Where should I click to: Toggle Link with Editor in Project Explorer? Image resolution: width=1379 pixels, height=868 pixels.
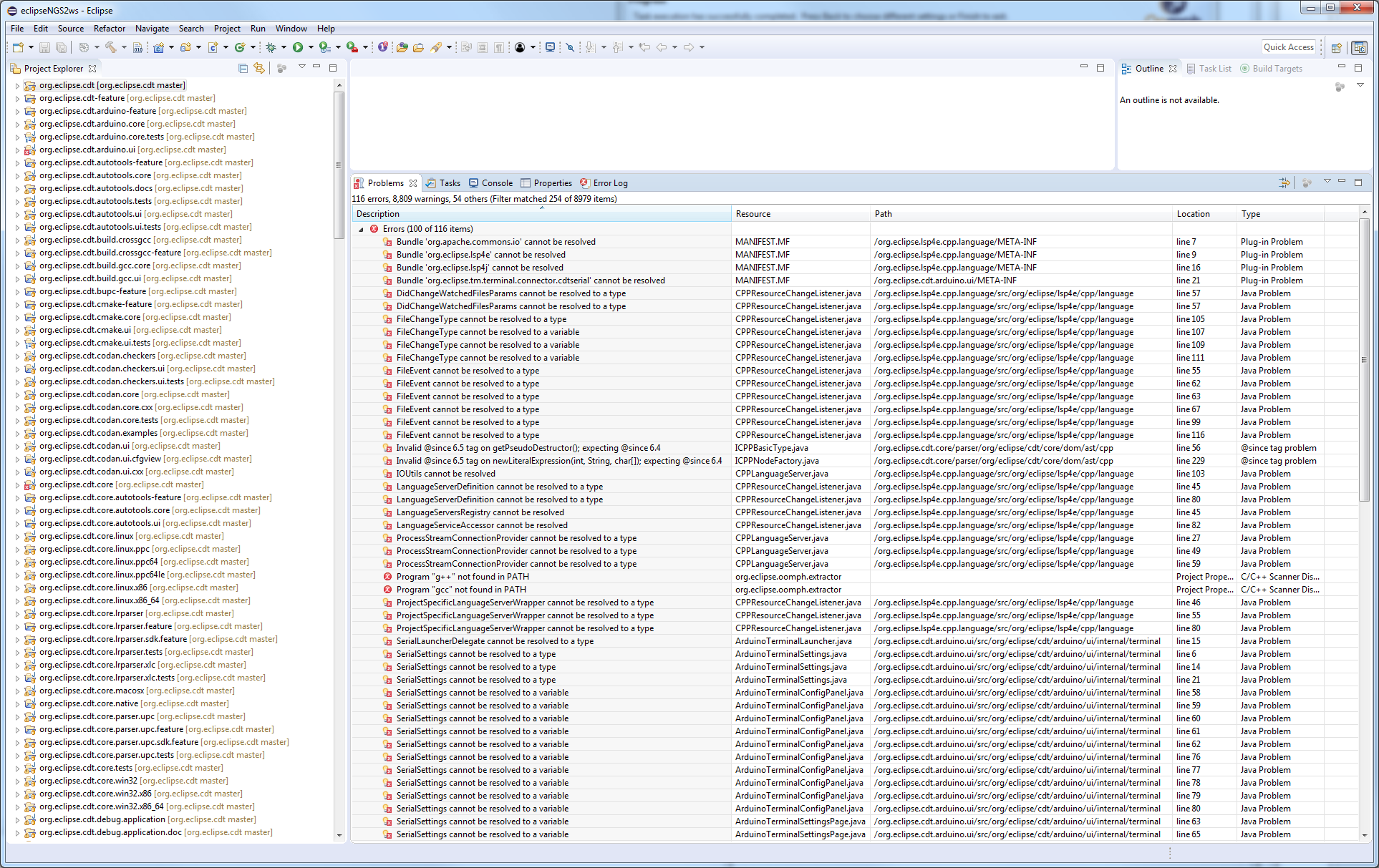click(x=259, y=69)
